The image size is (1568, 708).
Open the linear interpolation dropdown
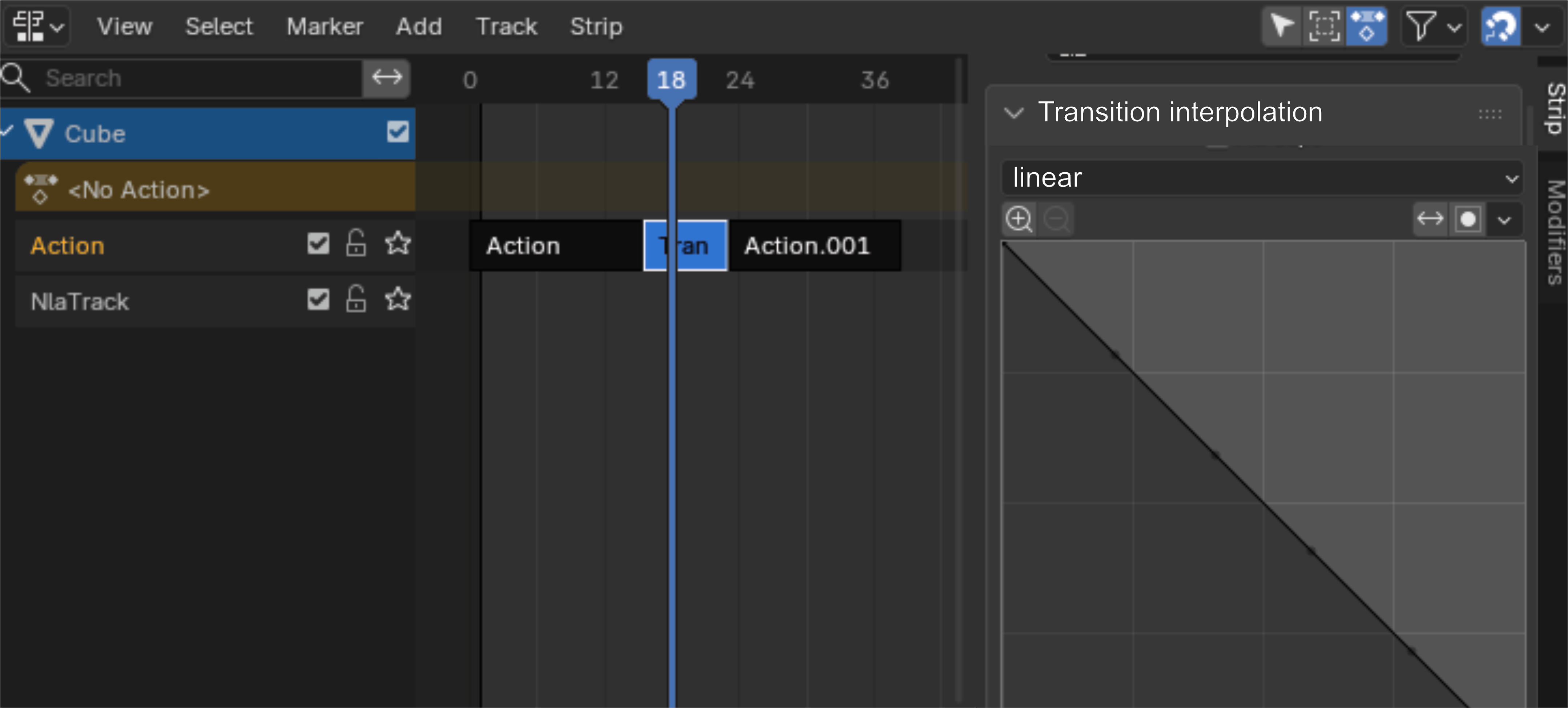pos(1262,178)
